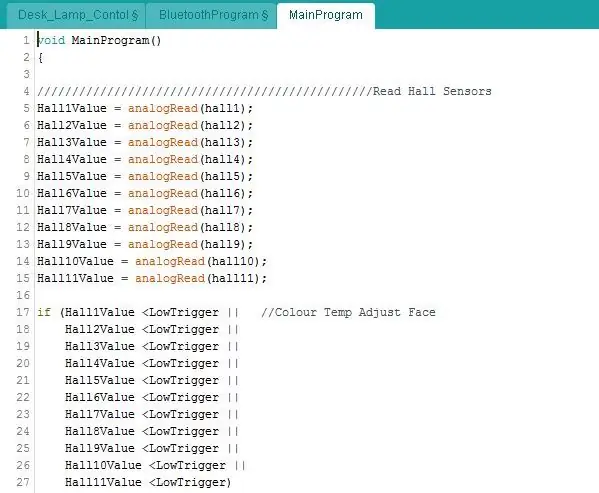Click the 'if (Hall1Value <LowTrigger' condition
Viewport: 599px width, 493px height.
128,312
